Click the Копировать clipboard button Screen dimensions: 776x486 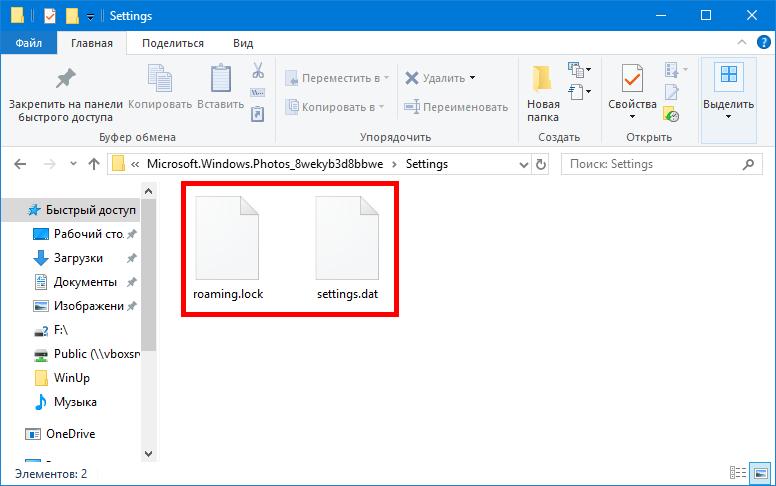coord(160,88)
